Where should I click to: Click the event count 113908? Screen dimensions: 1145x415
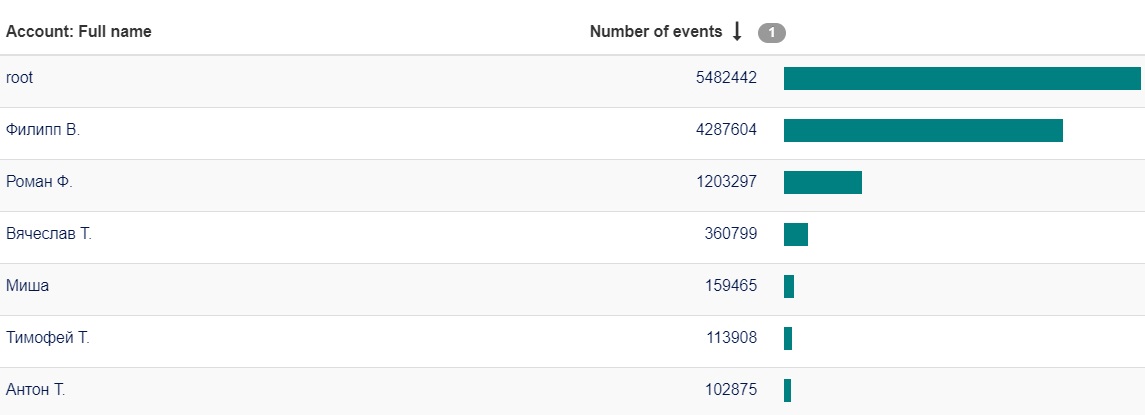click(732, 338)
